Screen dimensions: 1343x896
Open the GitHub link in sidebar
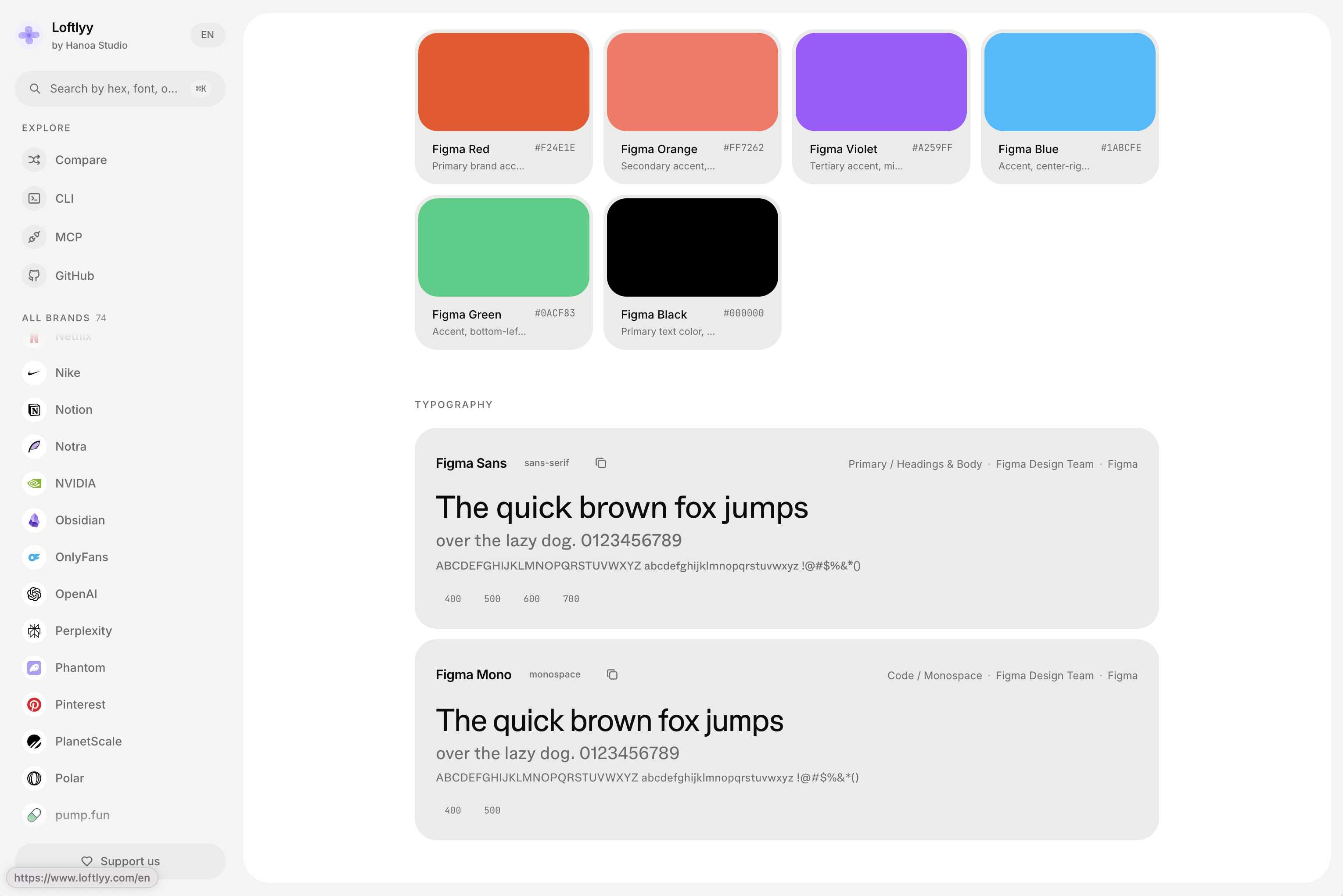click(75, 276)
